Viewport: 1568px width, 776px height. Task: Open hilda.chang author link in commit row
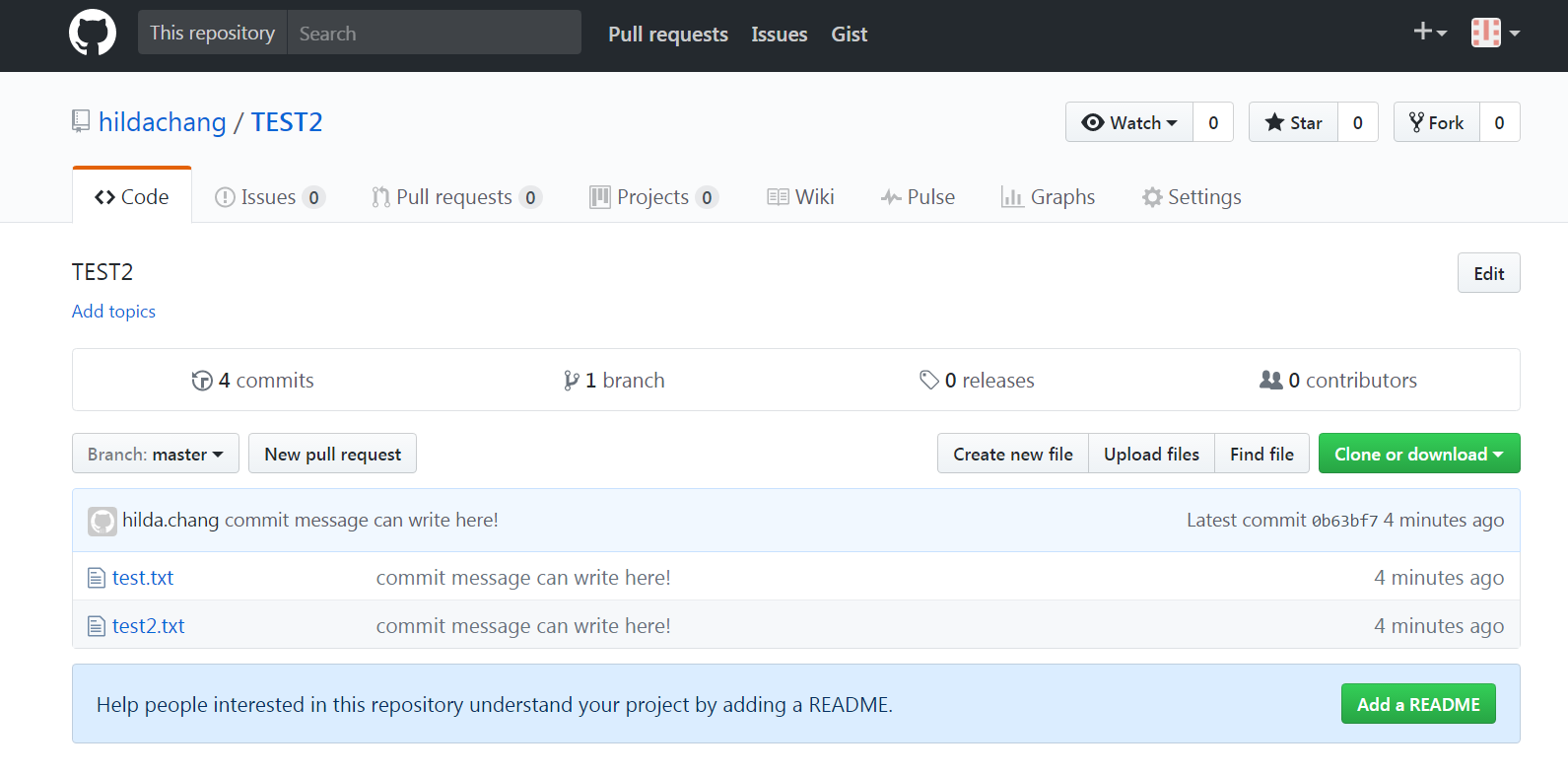tap(170, 520)
